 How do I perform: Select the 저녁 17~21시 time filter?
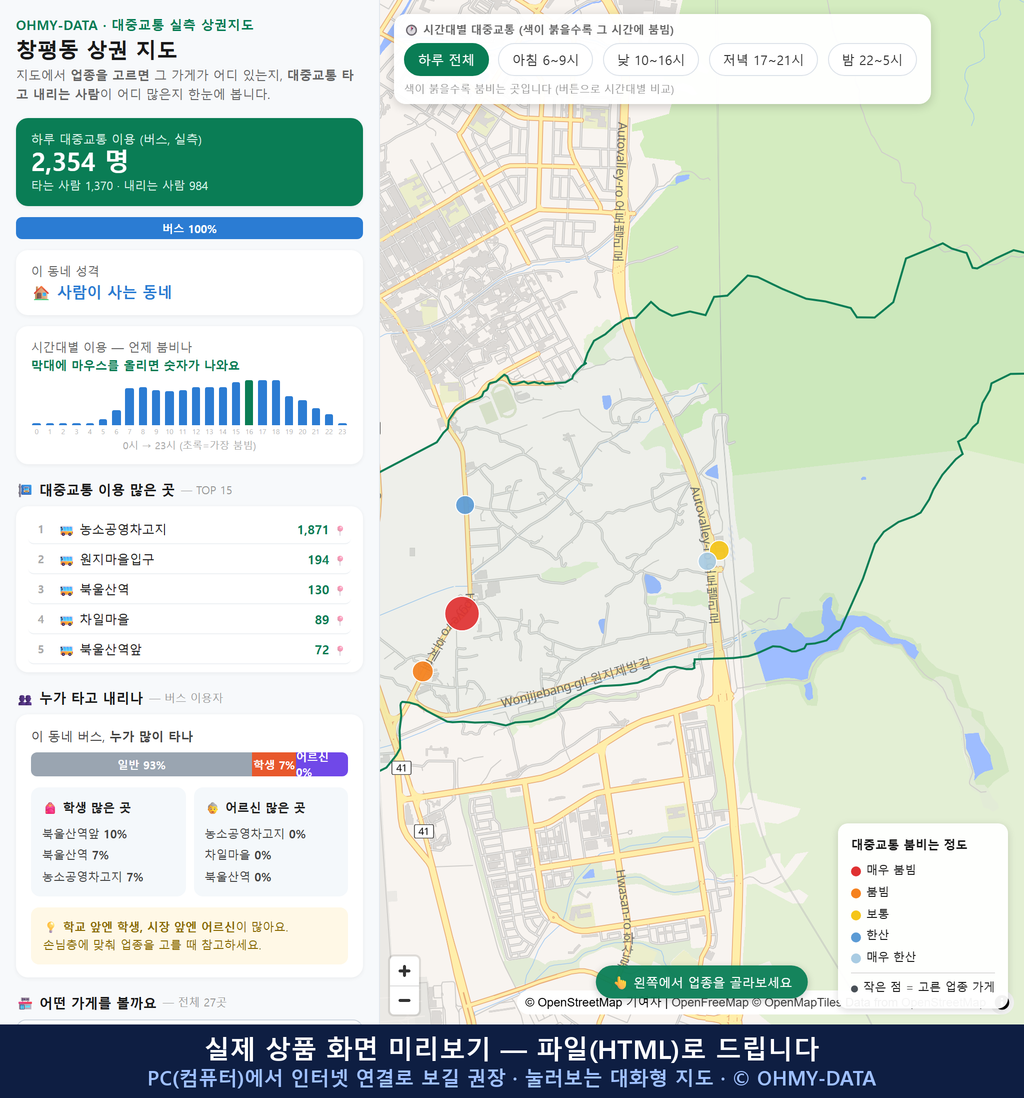click(763, 60)
